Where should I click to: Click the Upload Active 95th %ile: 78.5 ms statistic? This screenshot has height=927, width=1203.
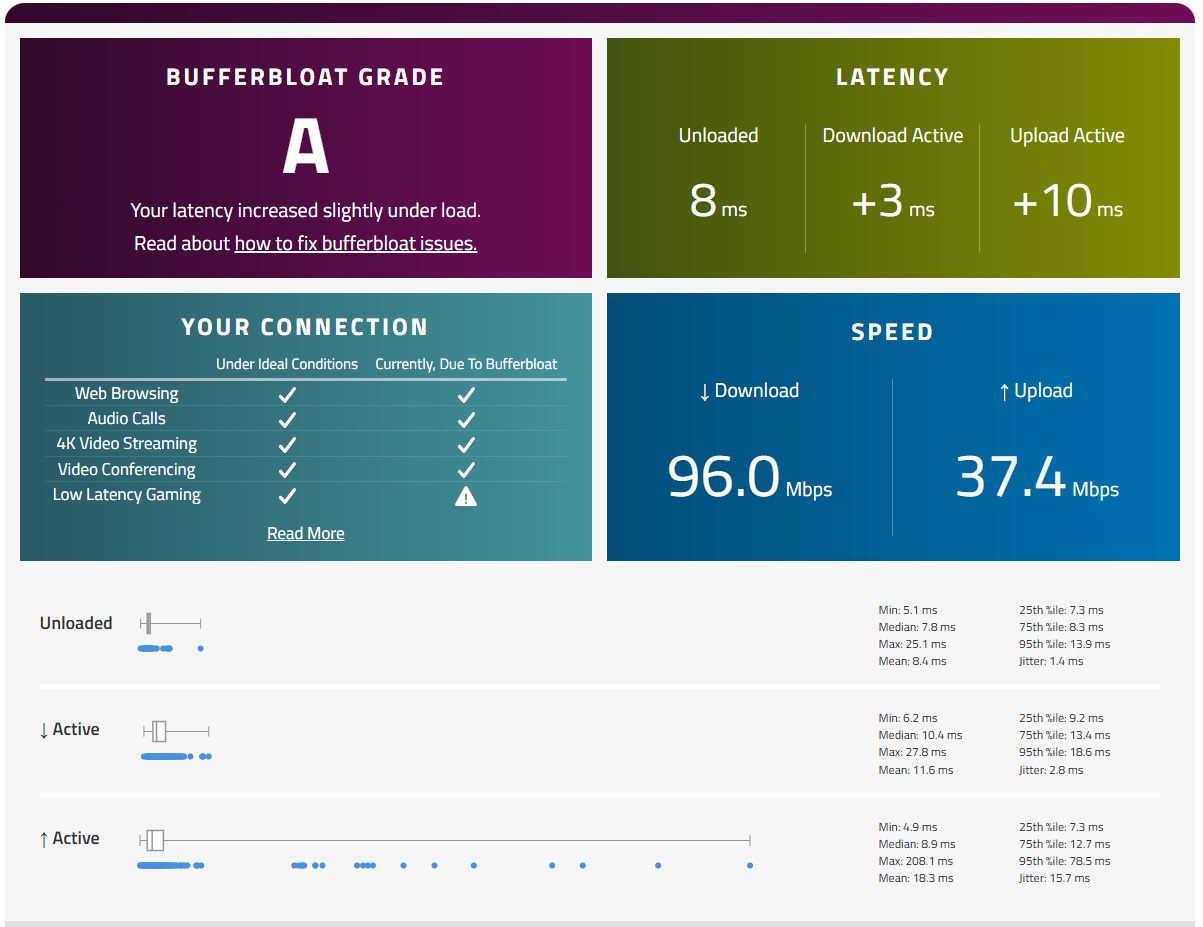pyautogui.click(x=1064, y=861)
